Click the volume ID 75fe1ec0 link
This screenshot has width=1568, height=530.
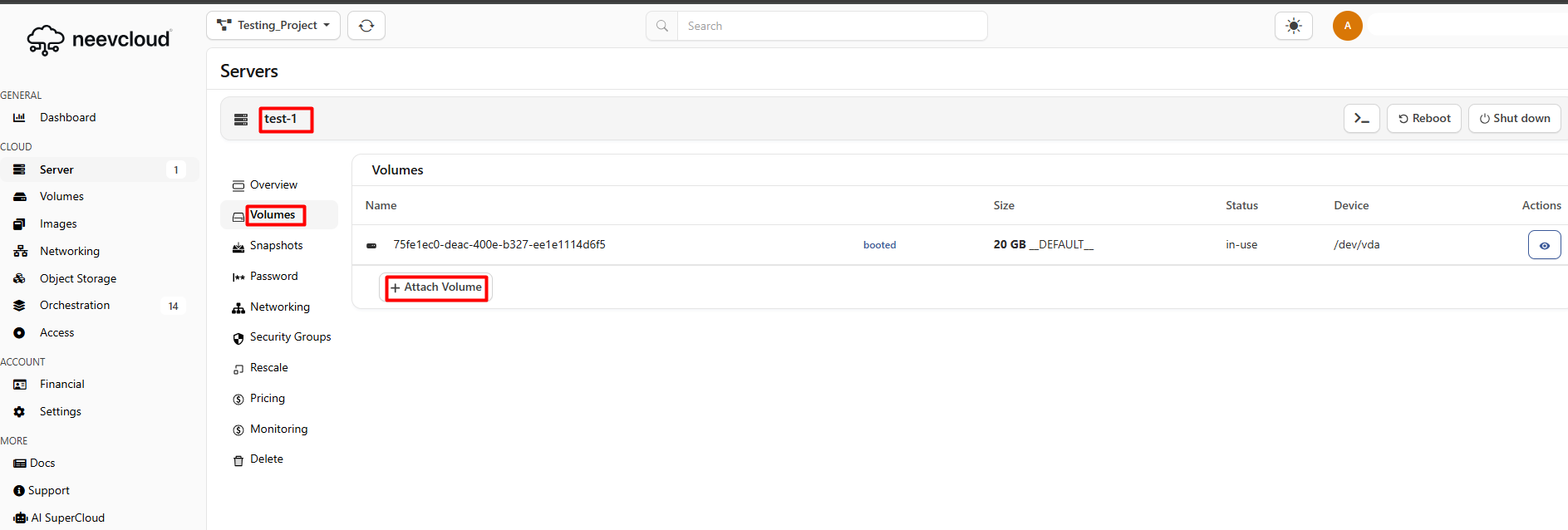(499, 245)
